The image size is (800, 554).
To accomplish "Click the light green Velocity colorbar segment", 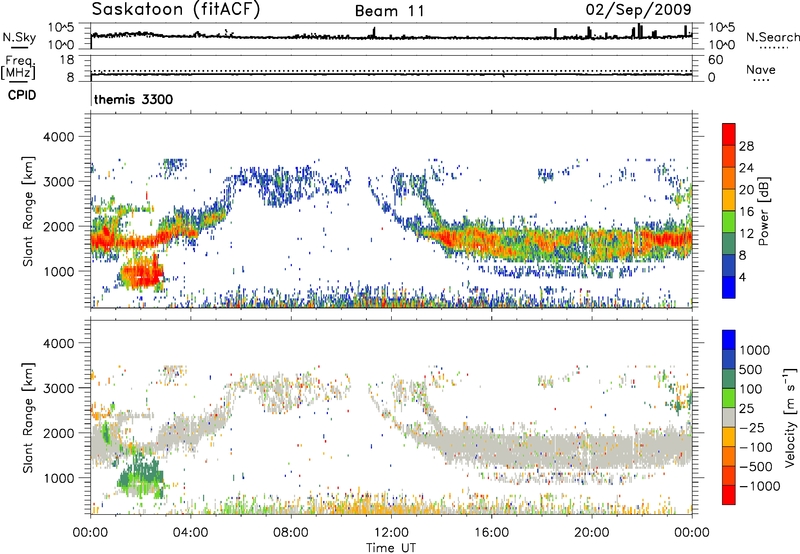I will click(x=729, y=398).
